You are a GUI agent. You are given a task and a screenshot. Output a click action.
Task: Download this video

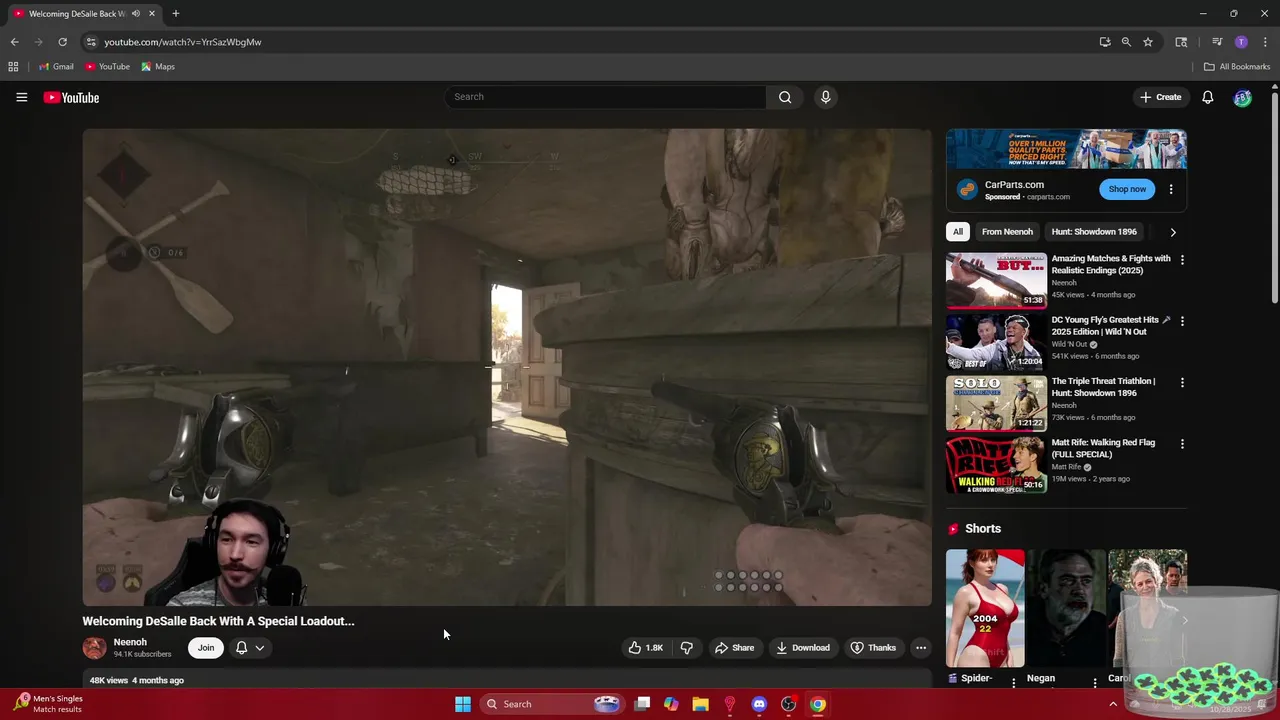803,648
